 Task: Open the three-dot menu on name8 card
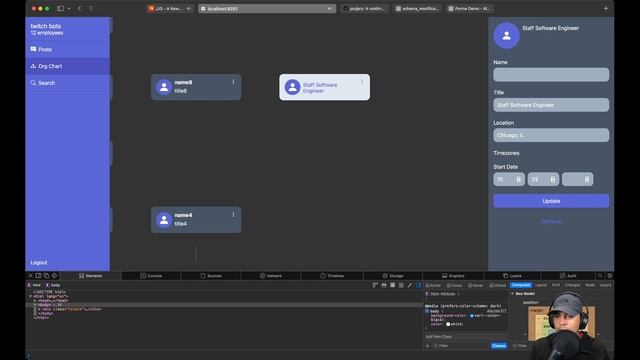tap(233, 82)
